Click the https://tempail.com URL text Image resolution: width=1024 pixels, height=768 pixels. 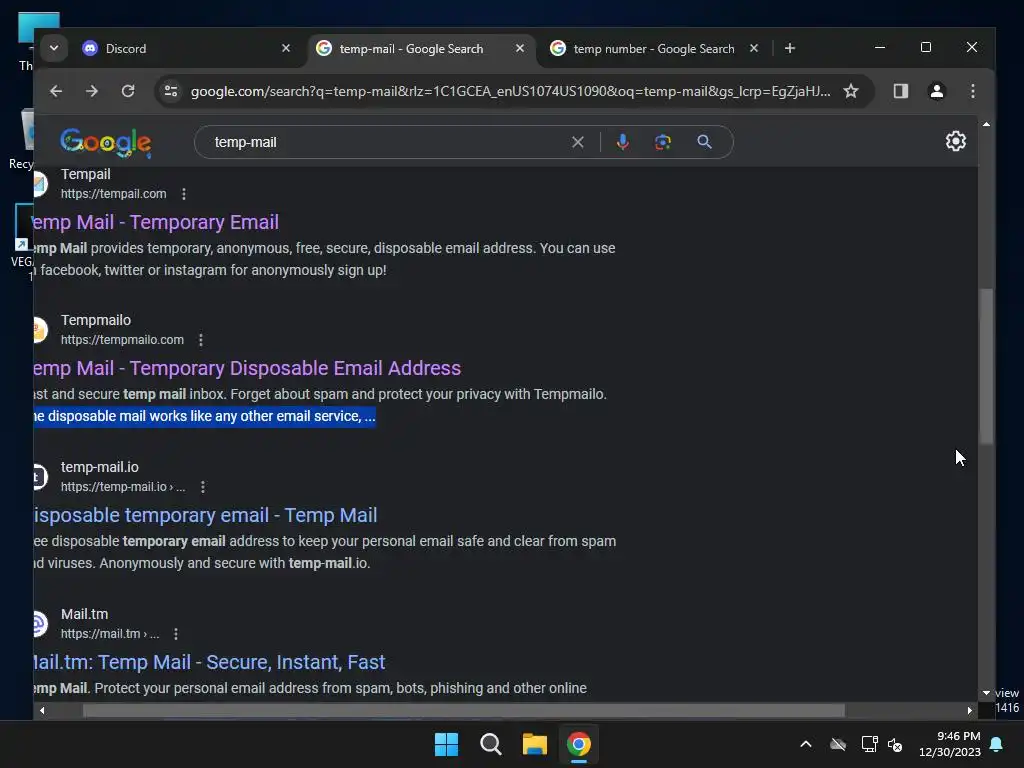tap(114, 194)
